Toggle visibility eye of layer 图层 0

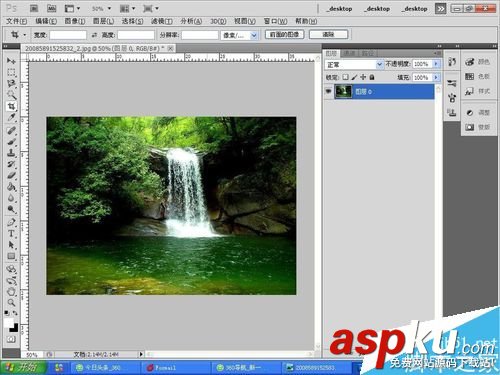click(x=328, y=91)
